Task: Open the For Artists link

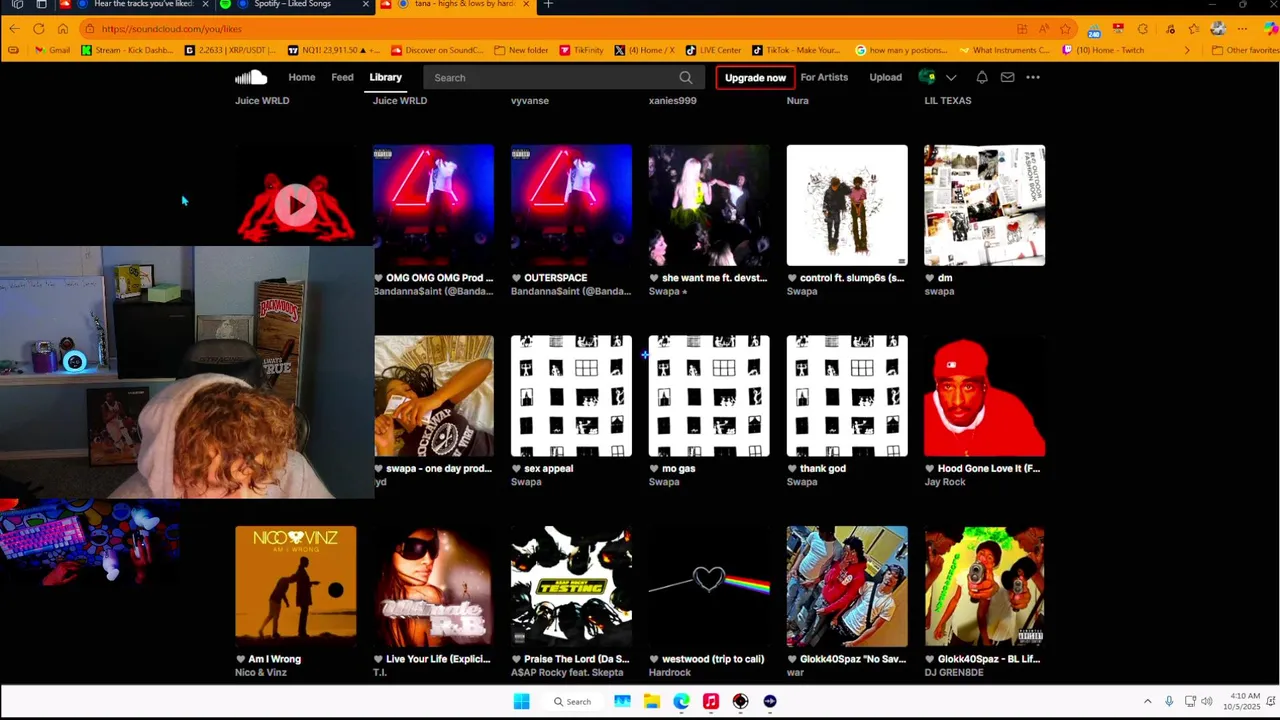Action: click(824, 77)
